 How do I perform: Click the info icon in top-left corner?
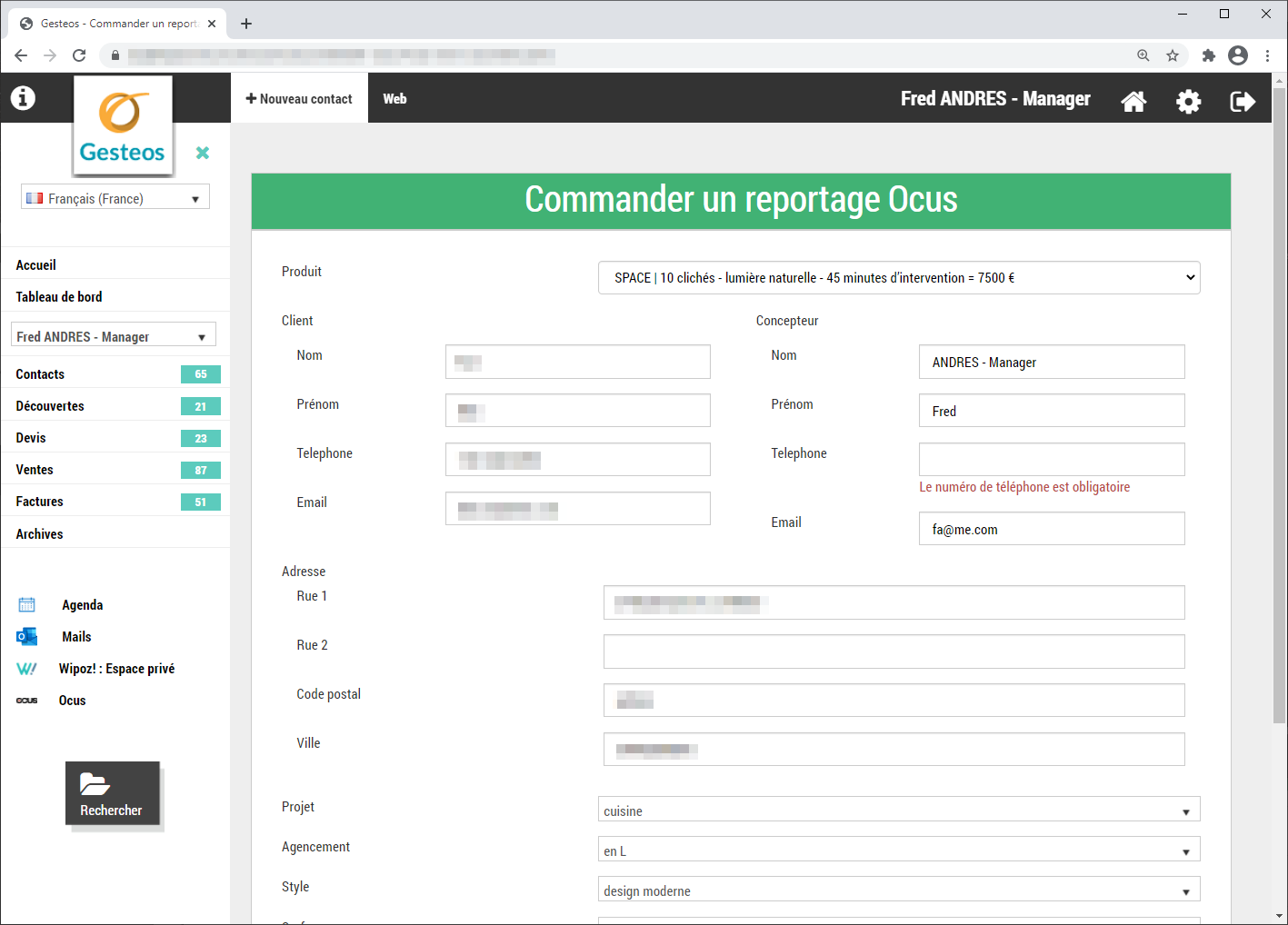coord(23,98)
